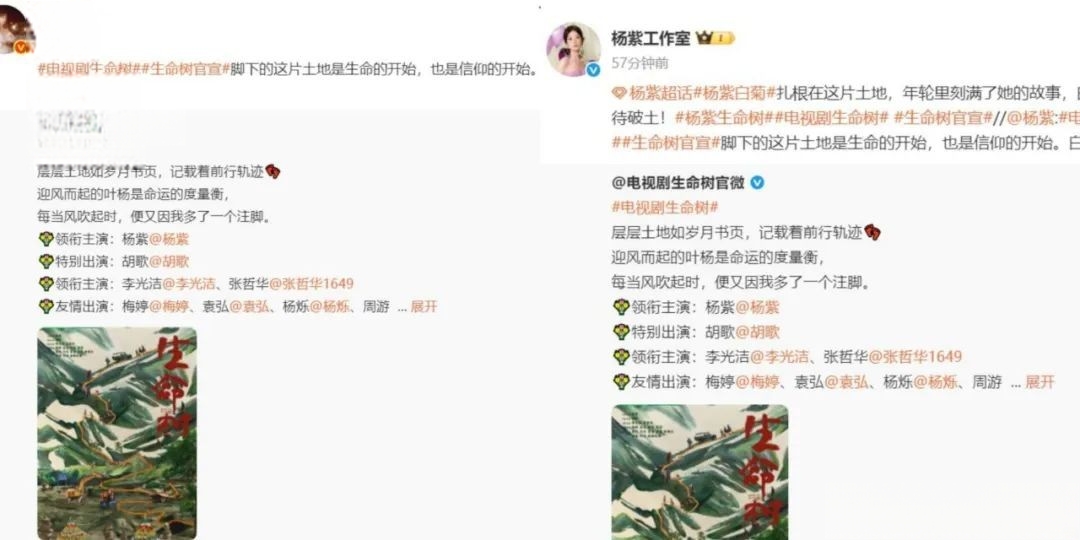The width and height of the screenshot is (1080, 540).
Task: View the left 生命树 poster thumbnail
Action: [x=117, y=433]
